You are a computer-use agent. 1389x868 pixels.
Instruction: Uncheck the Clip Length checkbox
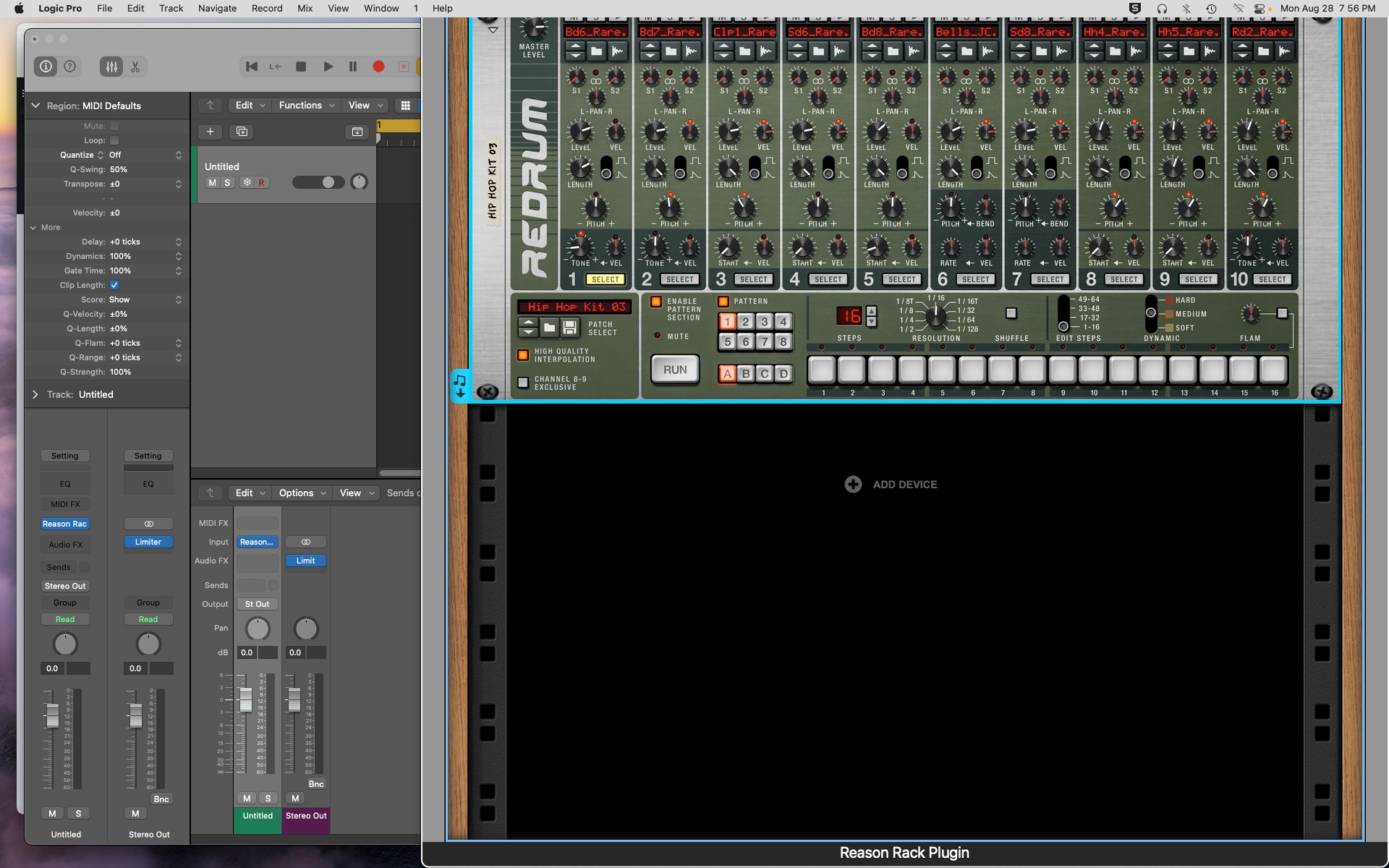point(114,285)
